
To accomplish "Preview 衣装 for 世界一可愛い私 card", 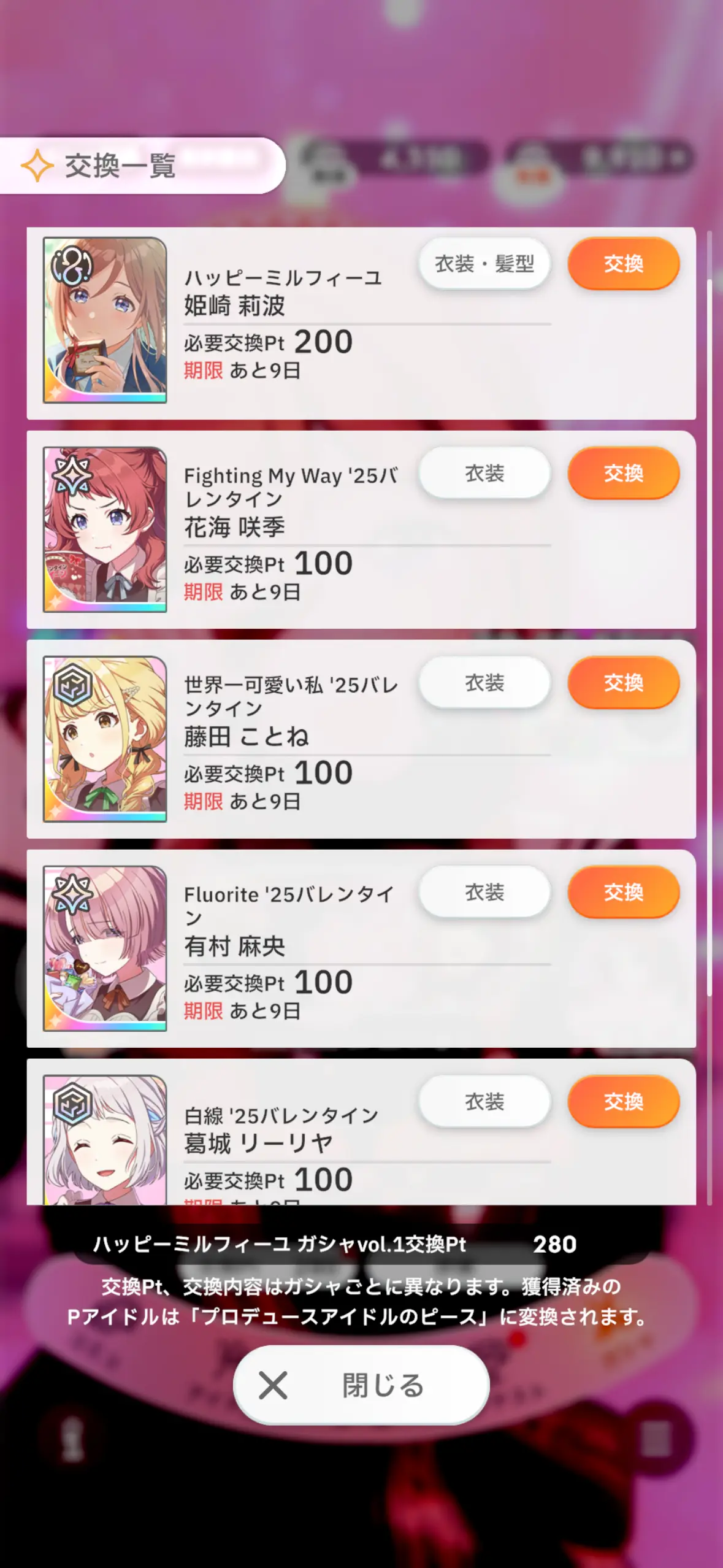I will tap(484, 682).
